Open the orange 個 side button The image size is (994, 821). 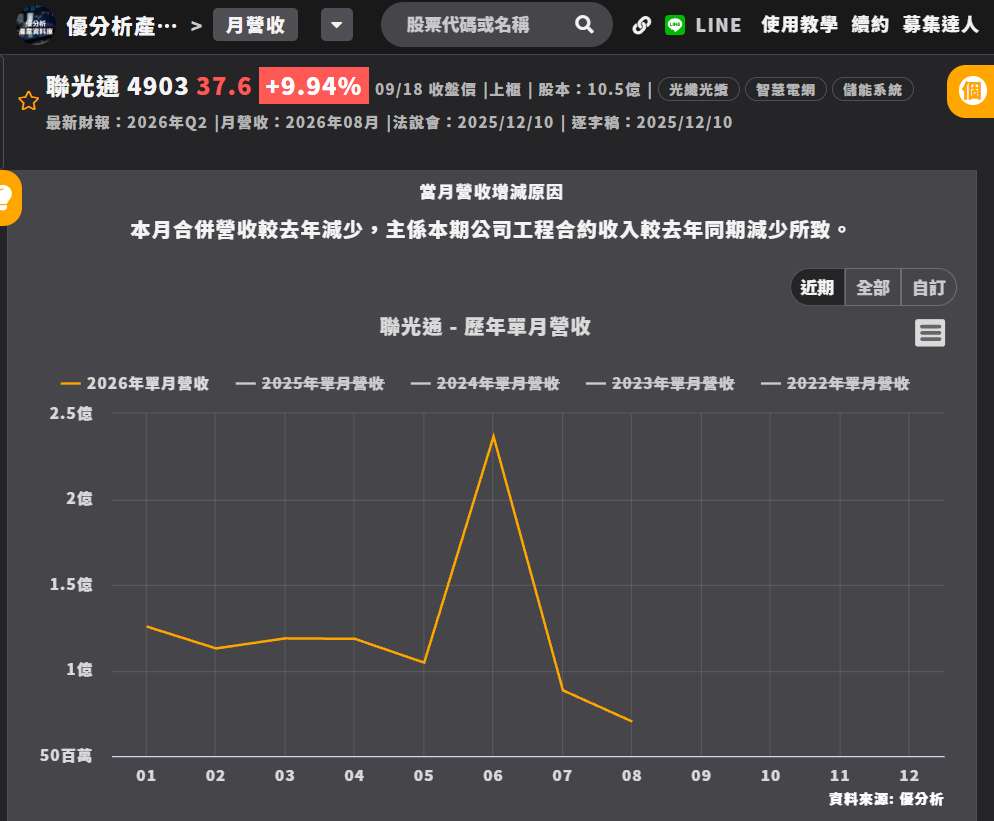pos(971,91)
